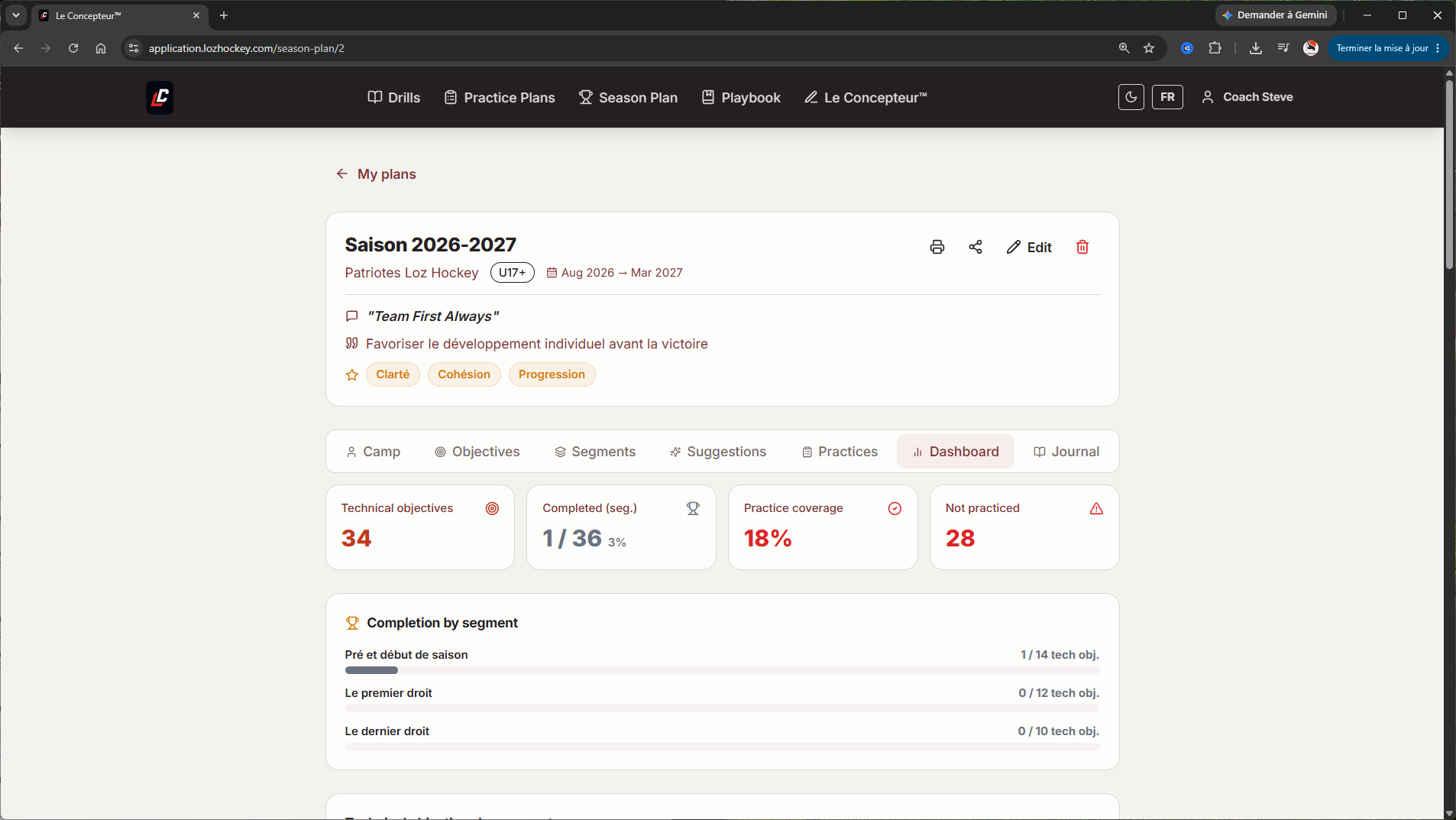Switch to the Segments tab

(x=595, y=452)
